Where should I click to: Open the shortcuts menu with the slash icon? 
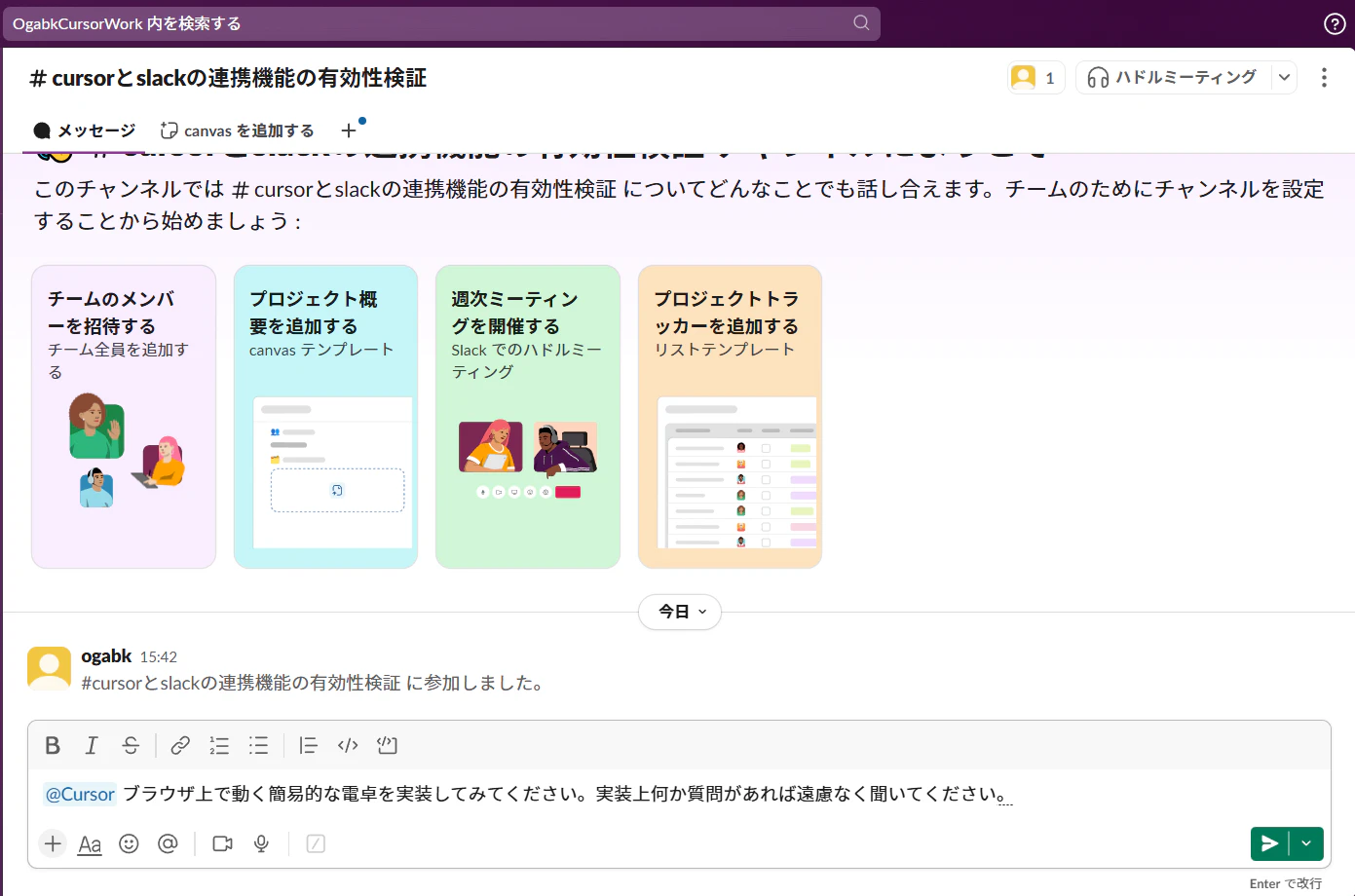click(315, 843)
